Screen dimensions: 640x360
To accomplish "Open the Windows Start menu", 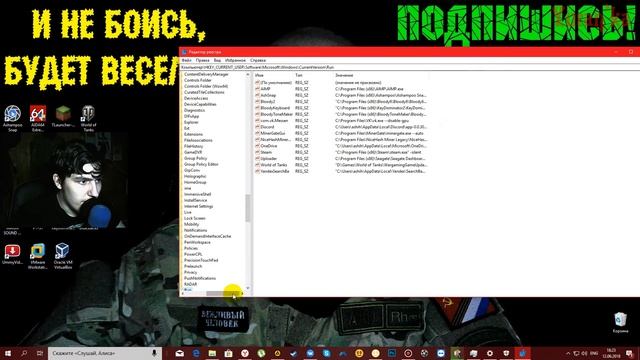I will pos(8,353).
